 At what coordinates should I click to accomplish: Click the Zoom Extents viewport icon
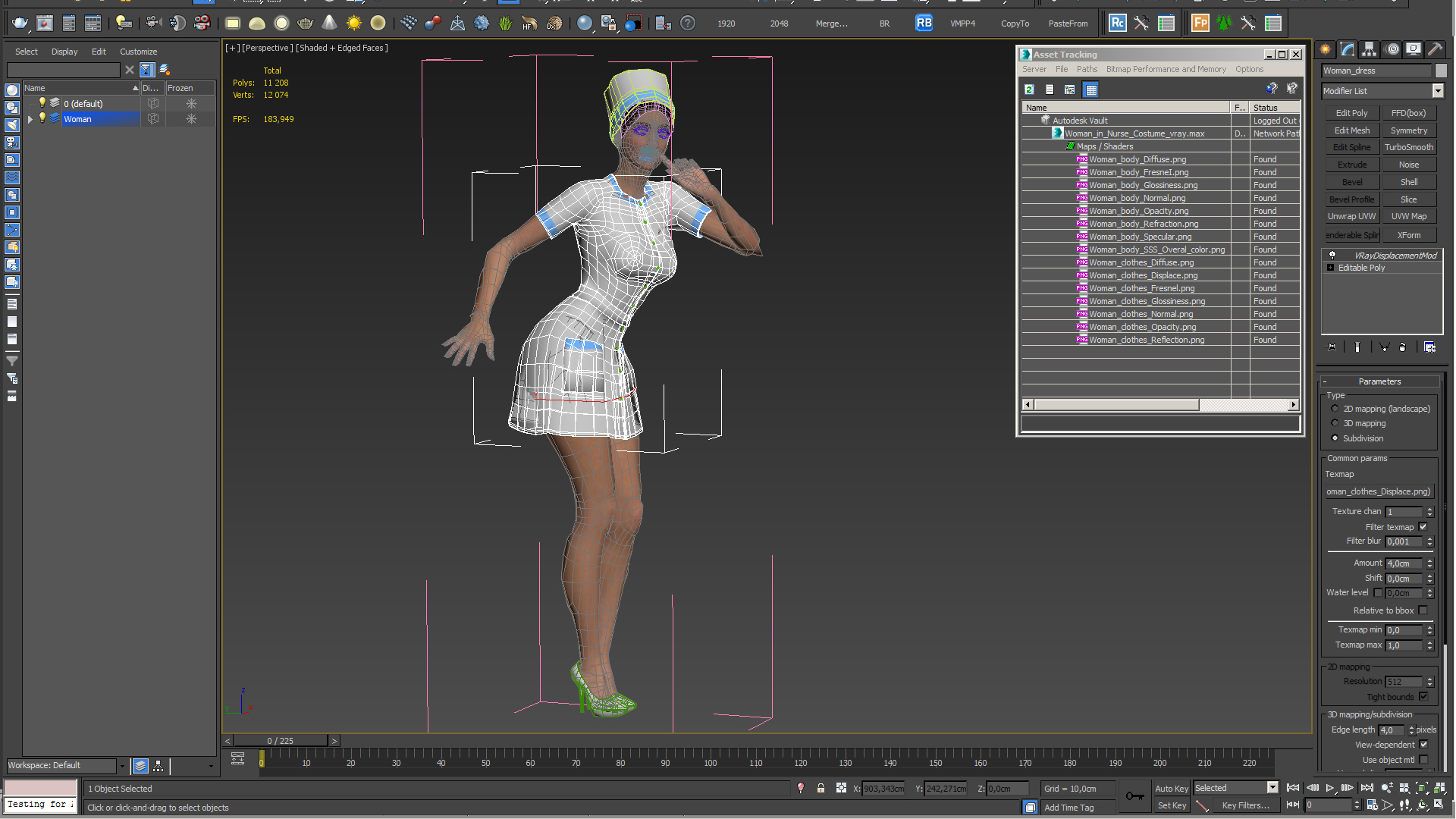click(x=1422, y=789)
